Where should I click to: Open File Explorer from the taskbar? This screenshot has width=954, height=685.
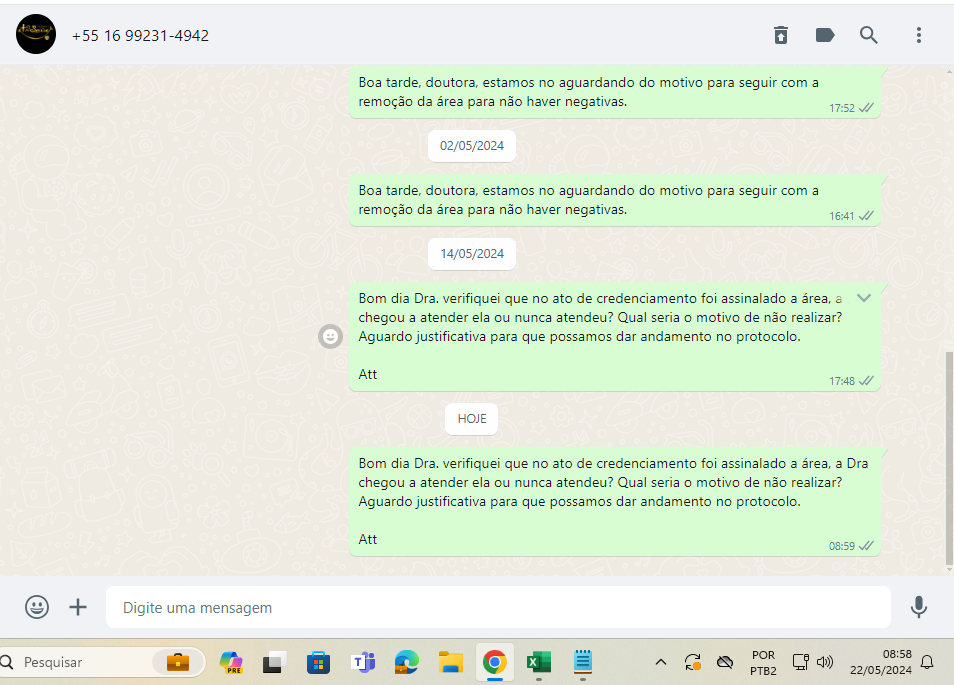point(451,662)
